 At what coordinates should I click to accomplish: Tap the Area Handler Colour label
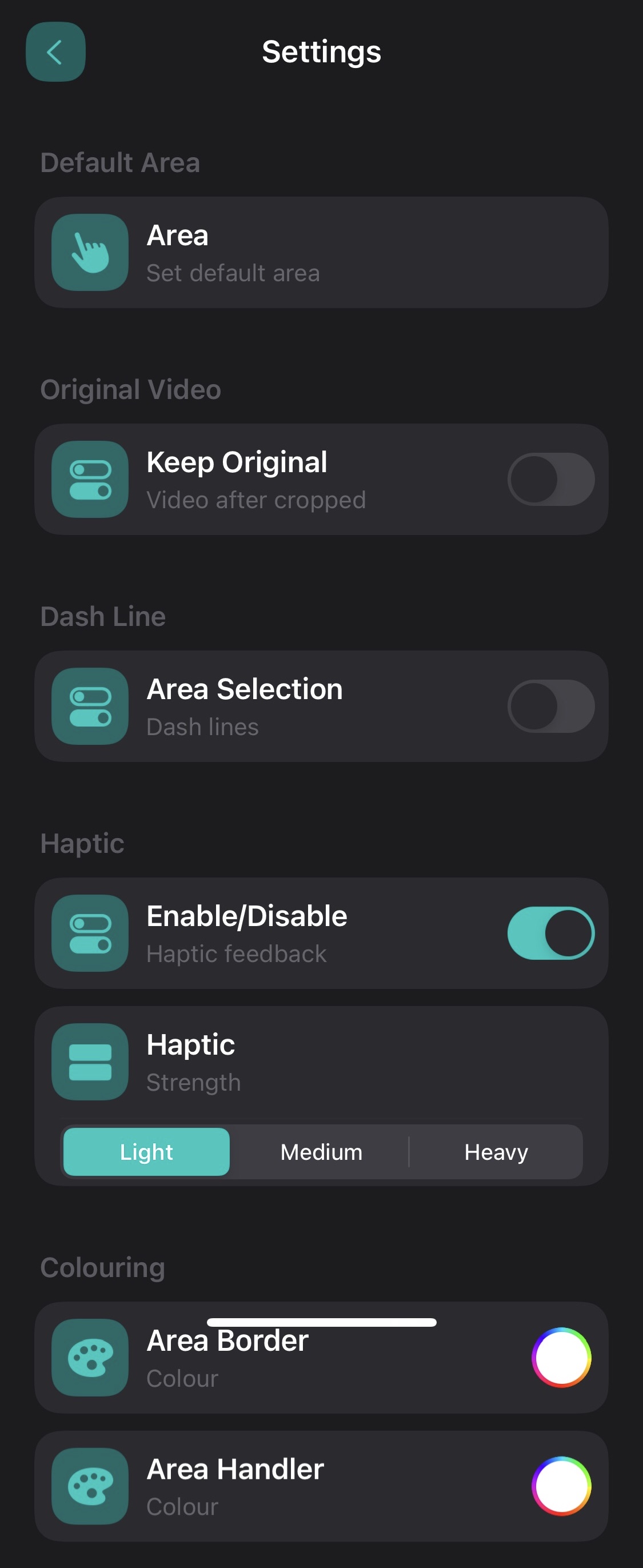(x=182, y=1506)
